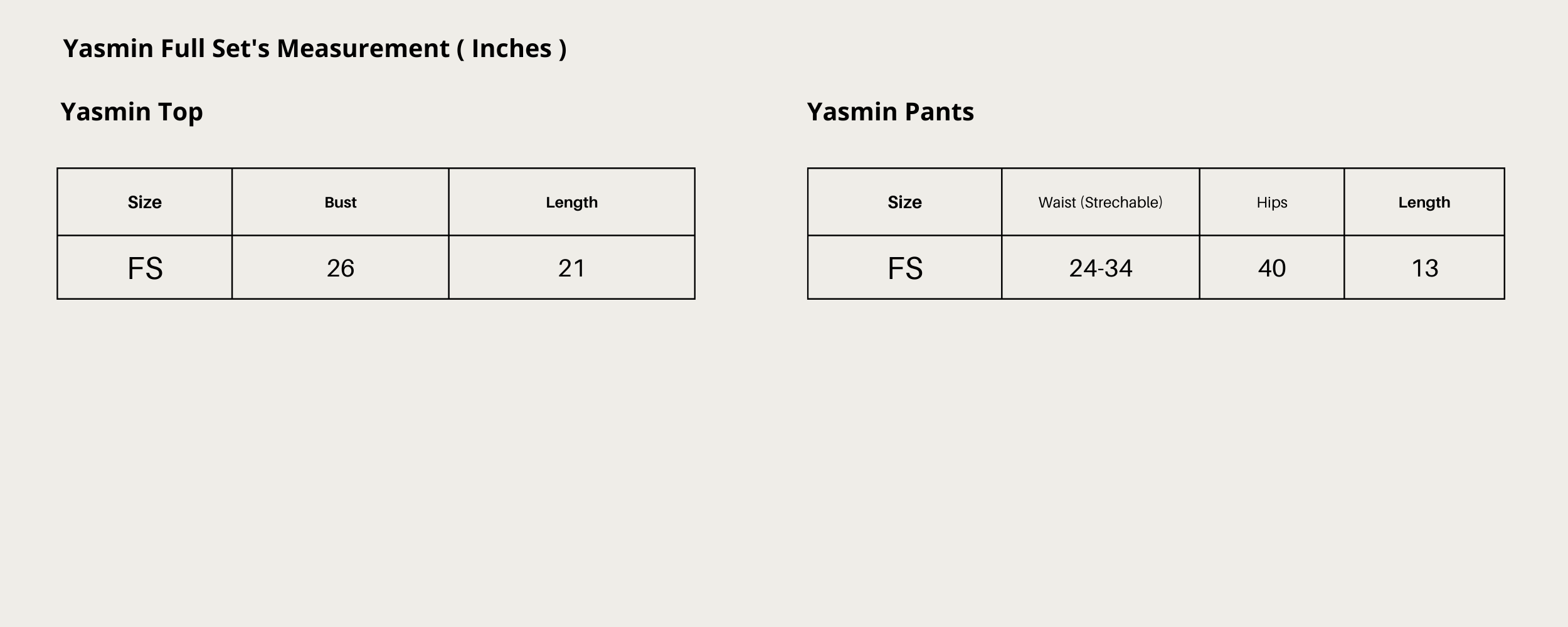The height and width of the screenshot is (627, 1568).
Task: Select the pants length value 13
Action: click(x=1424, y=268)
